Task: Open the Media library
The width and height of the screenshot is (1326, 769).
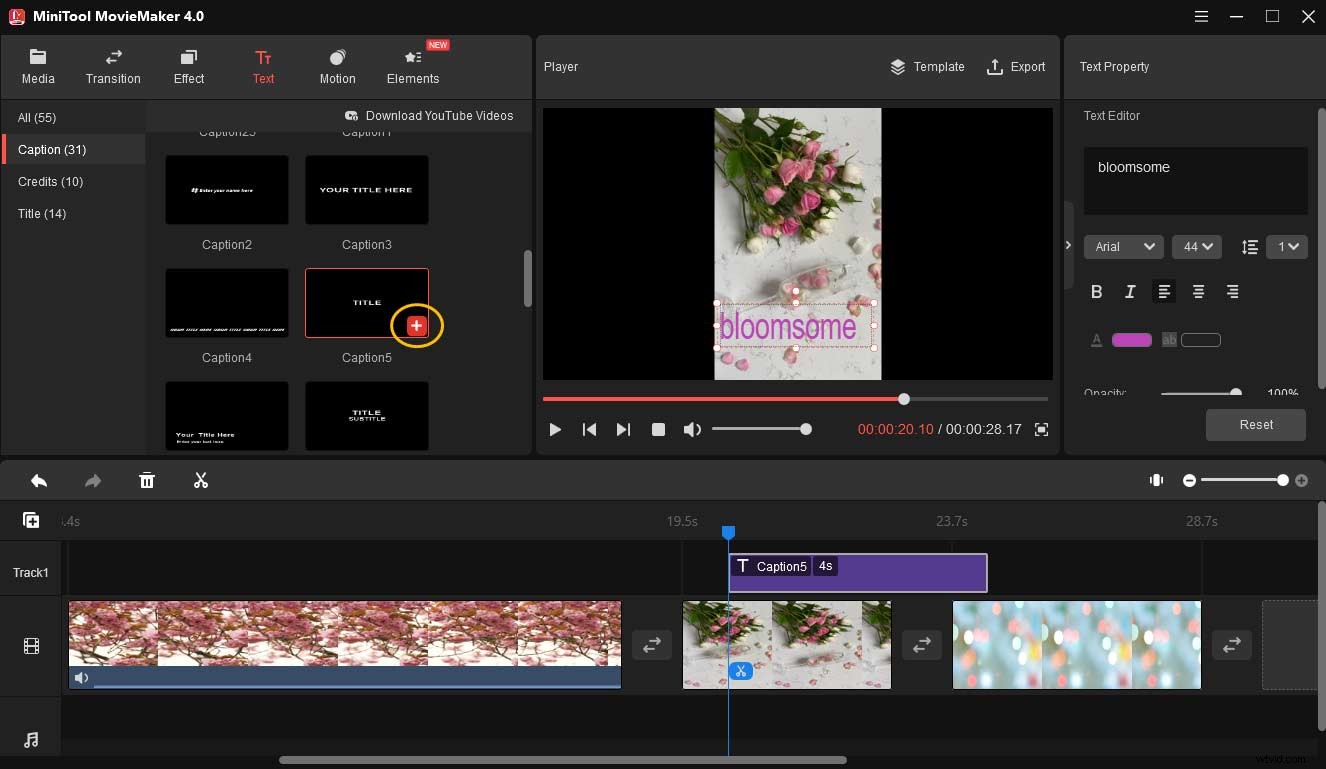Action: (38, 66)
